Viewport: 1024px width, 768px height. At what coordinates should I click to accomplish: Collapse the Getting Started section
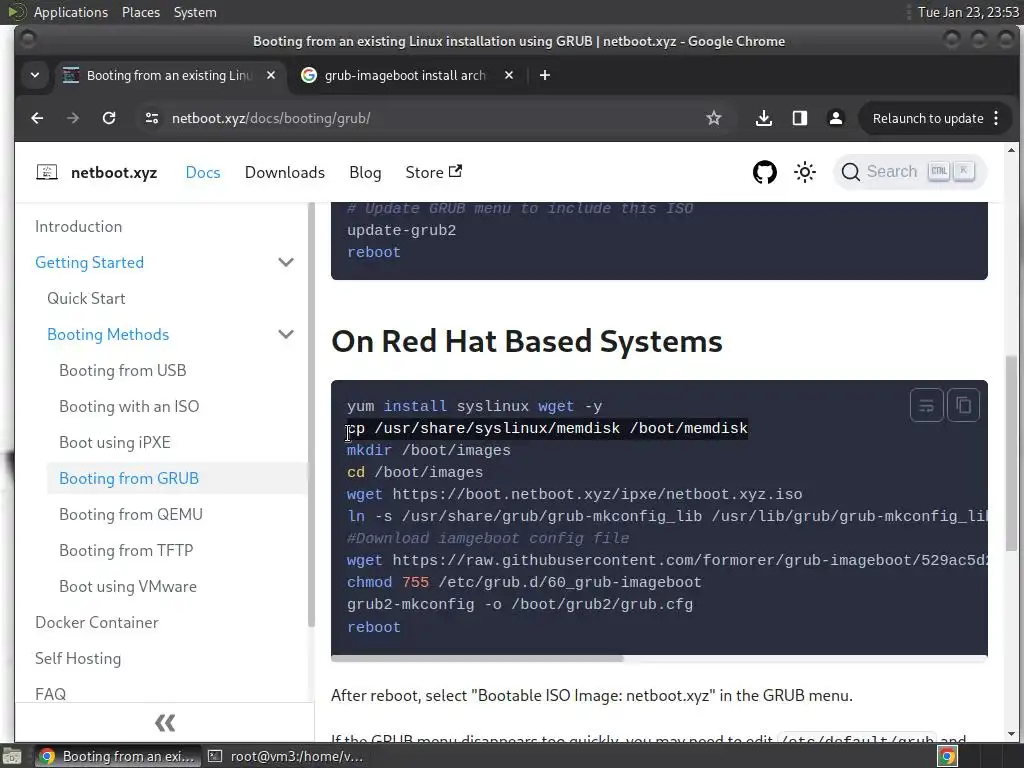286,263
